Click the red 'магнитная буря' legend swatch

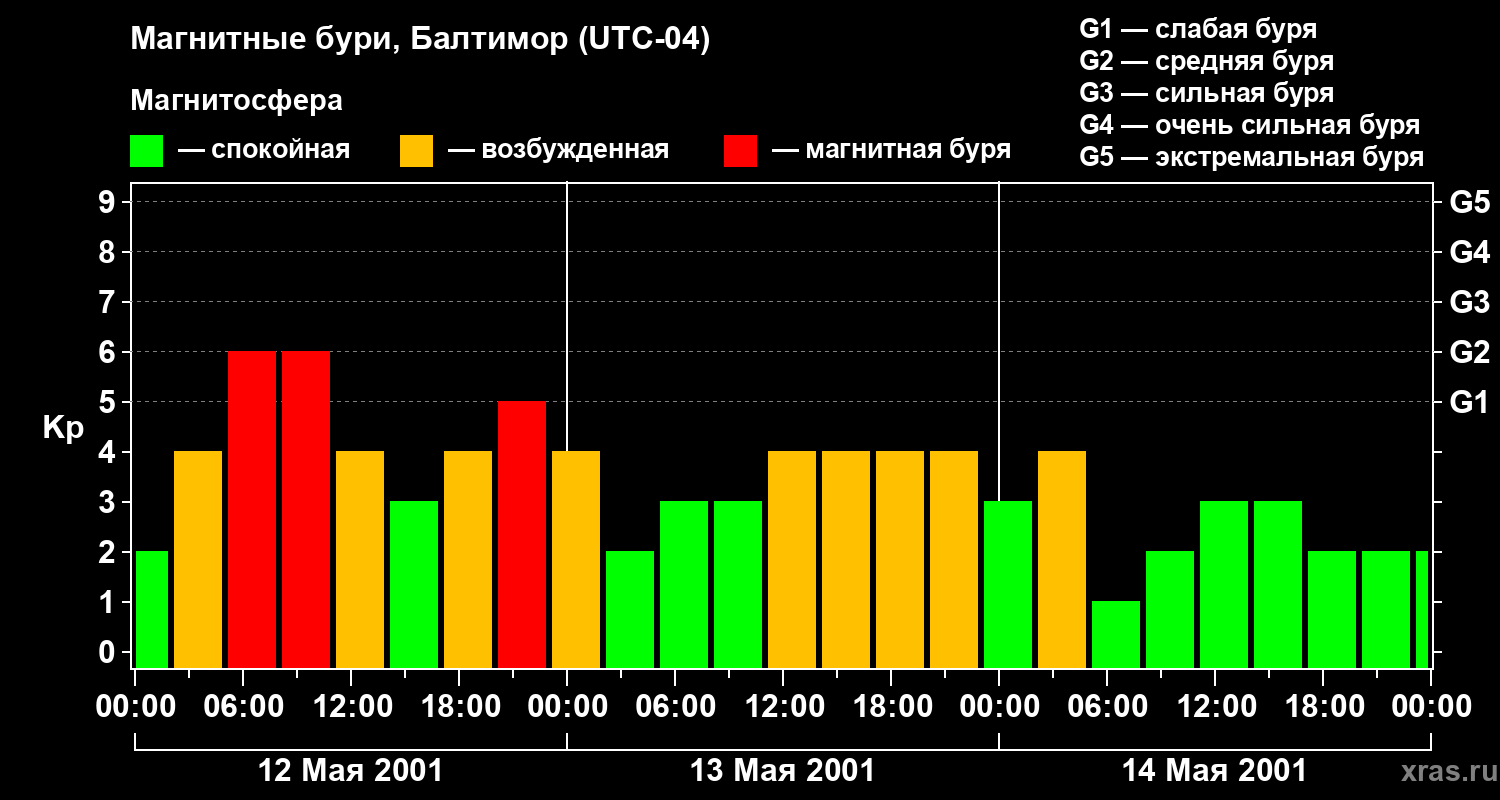click(x=740, y=151)
